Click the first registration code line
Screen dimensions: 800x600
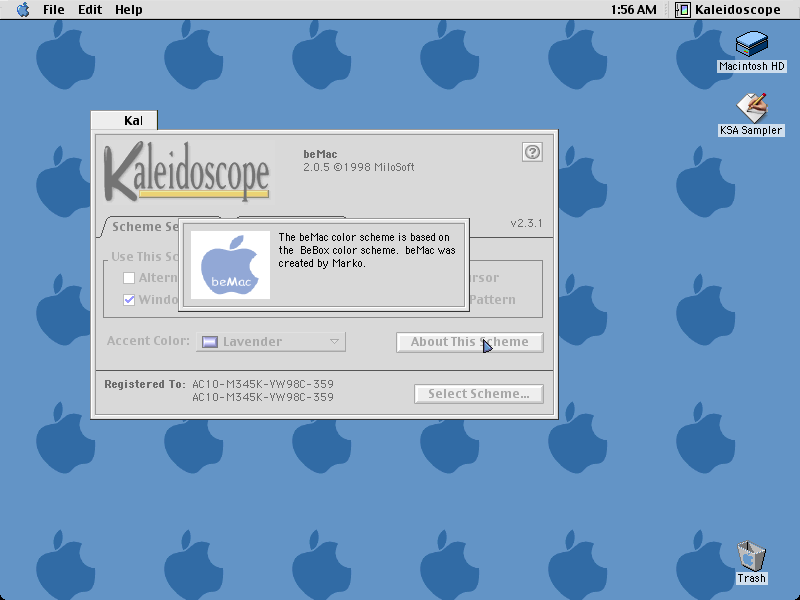pos(263,384)
